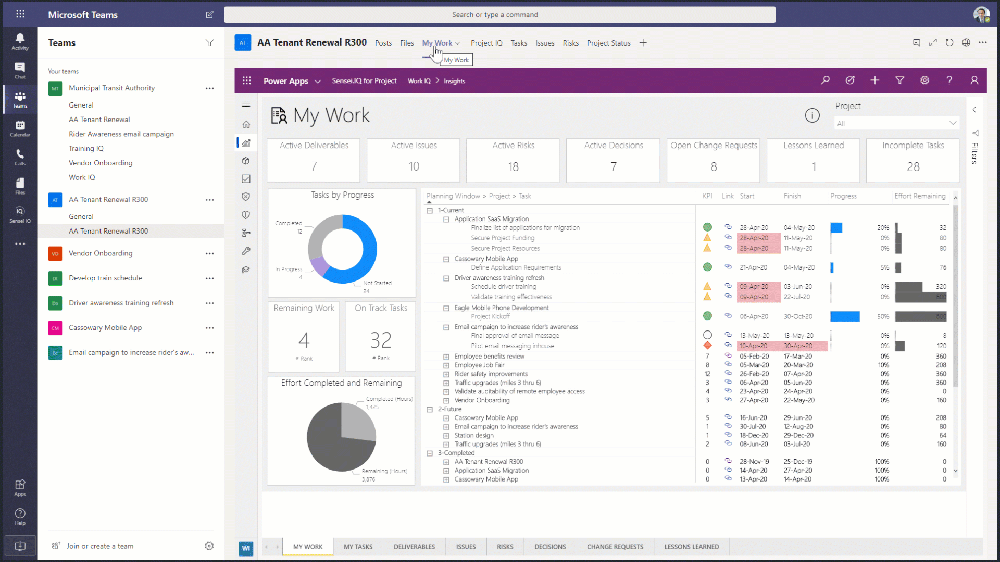Show tab conversation icon at top right
Screen dimensions: 1000x562
coord(916,43)
